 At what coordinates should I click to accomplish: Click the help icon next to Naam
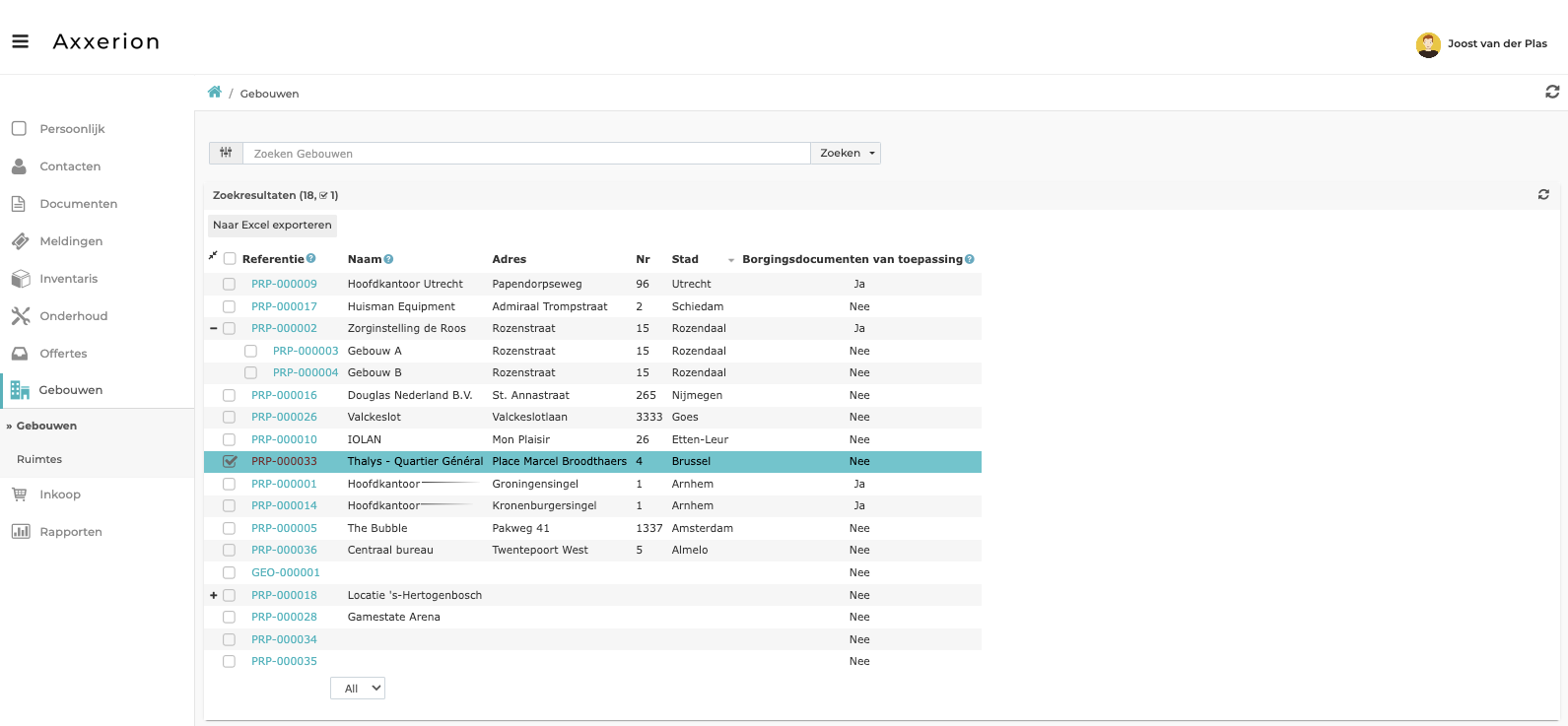tap(388, 259)
